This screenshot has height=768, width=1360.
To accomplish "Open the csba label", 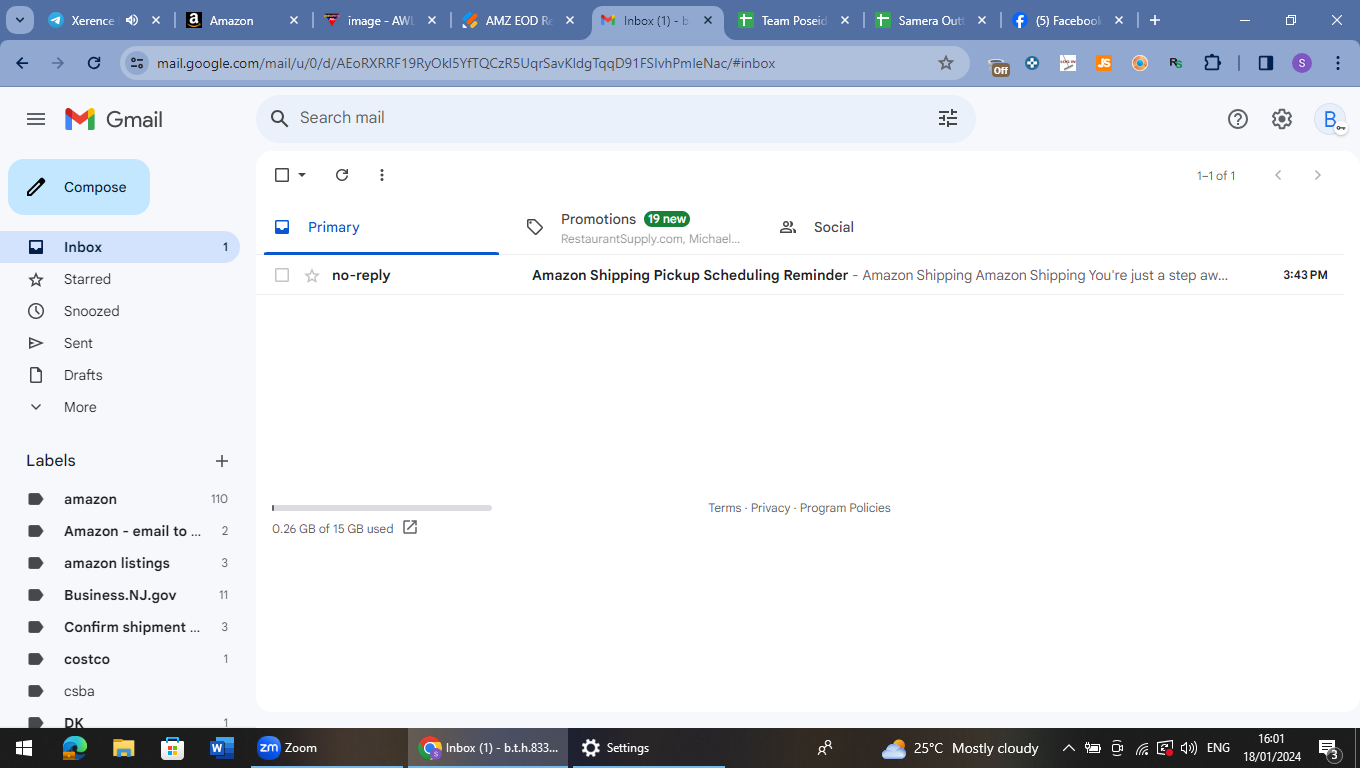I will tap(120, 691).
